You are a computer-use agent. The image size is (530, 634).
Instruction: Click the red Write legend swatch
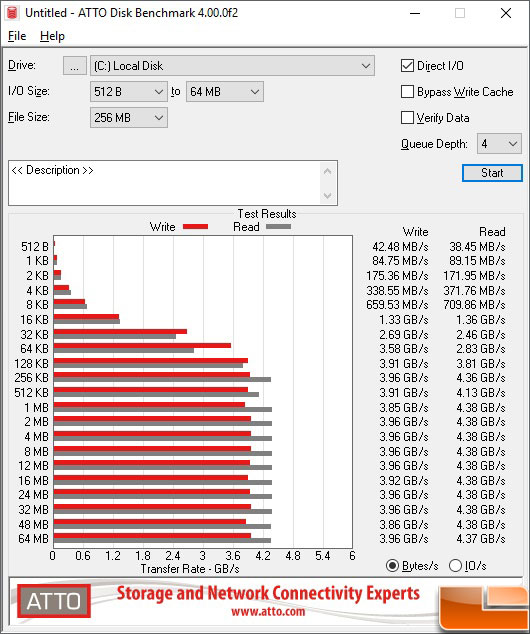[195, 227]
